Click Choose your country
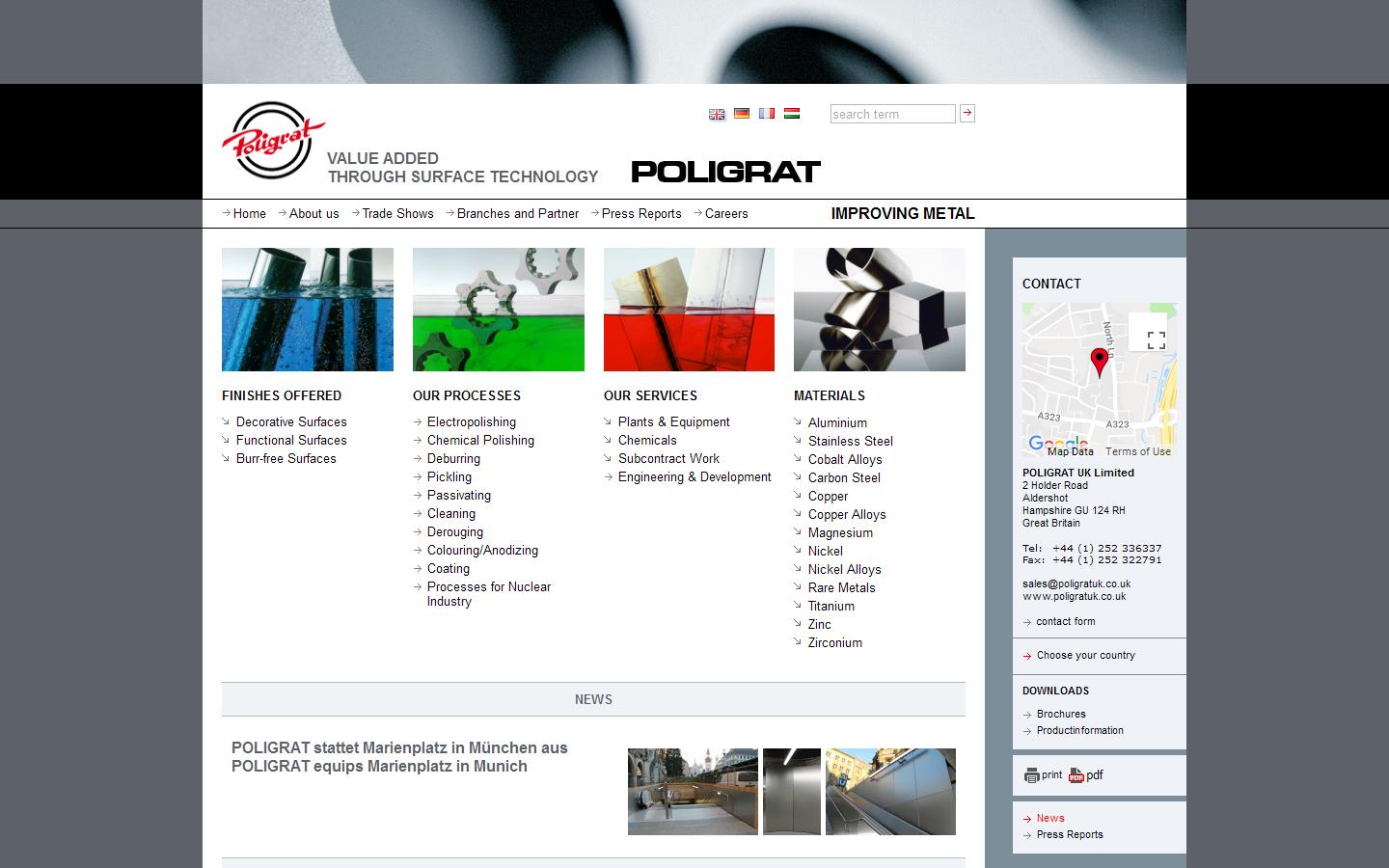Viewport: 1389px width, 868px height. pos(1085,656)
